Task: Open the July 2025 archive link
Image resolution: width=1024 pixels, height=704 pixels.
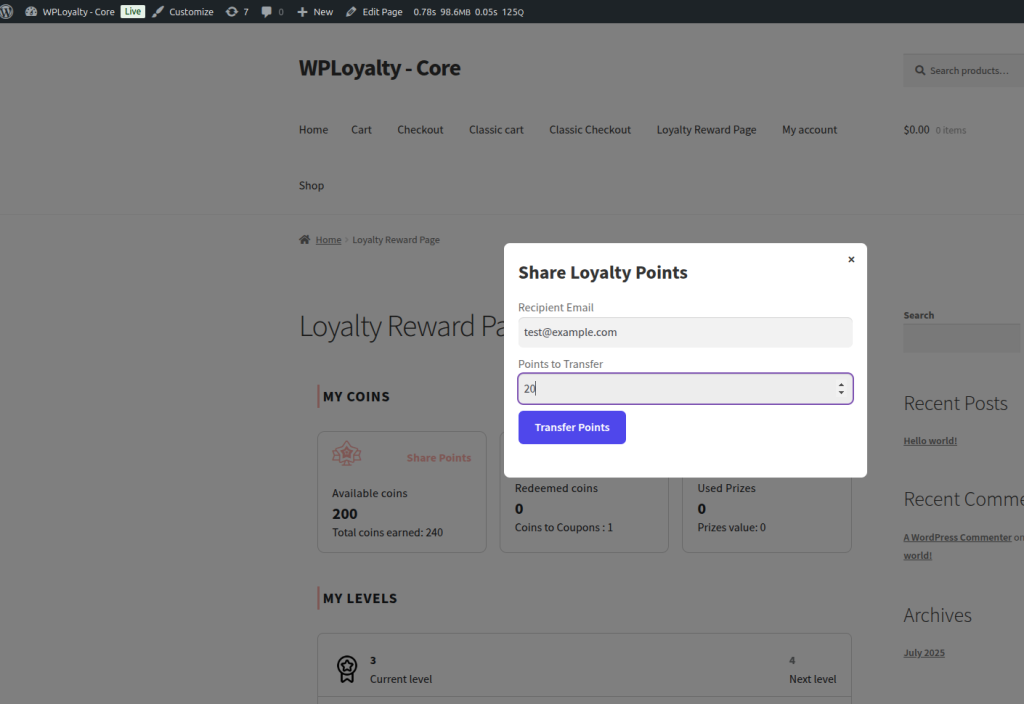Action: (923, 652)
